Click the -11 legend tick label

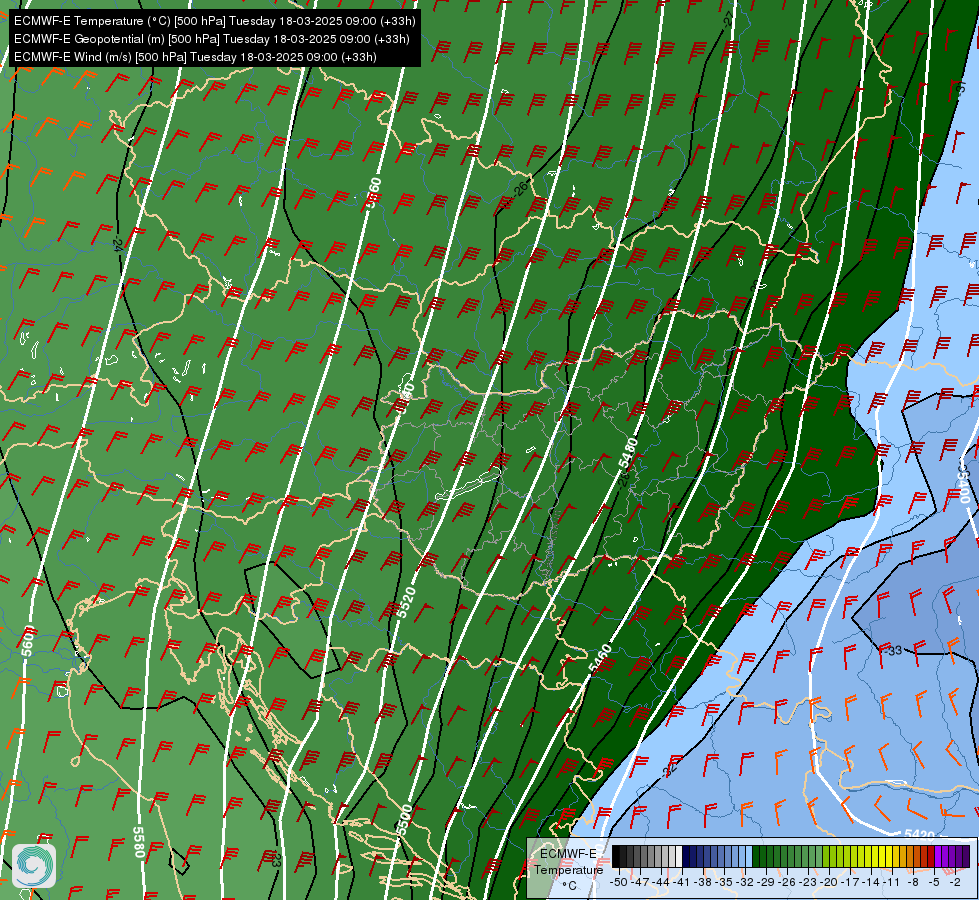(x=892, y=882)
